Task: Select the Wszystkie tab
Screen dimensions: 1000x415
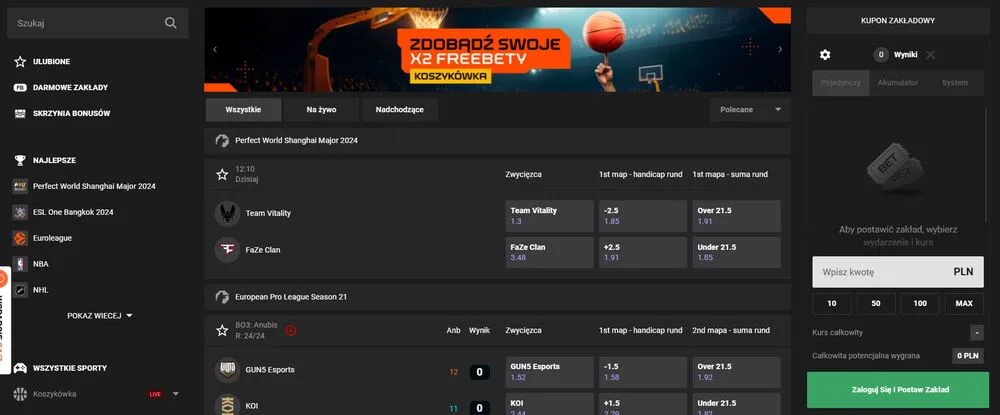Action: (x=243, y=110)
